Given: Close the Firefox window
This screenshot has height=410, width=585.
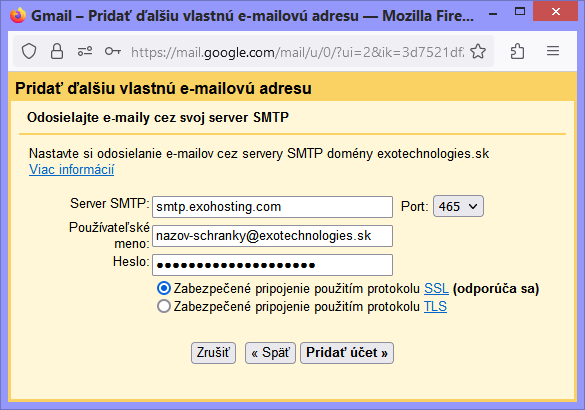Looking at the screenshot, I should [556, 12].
